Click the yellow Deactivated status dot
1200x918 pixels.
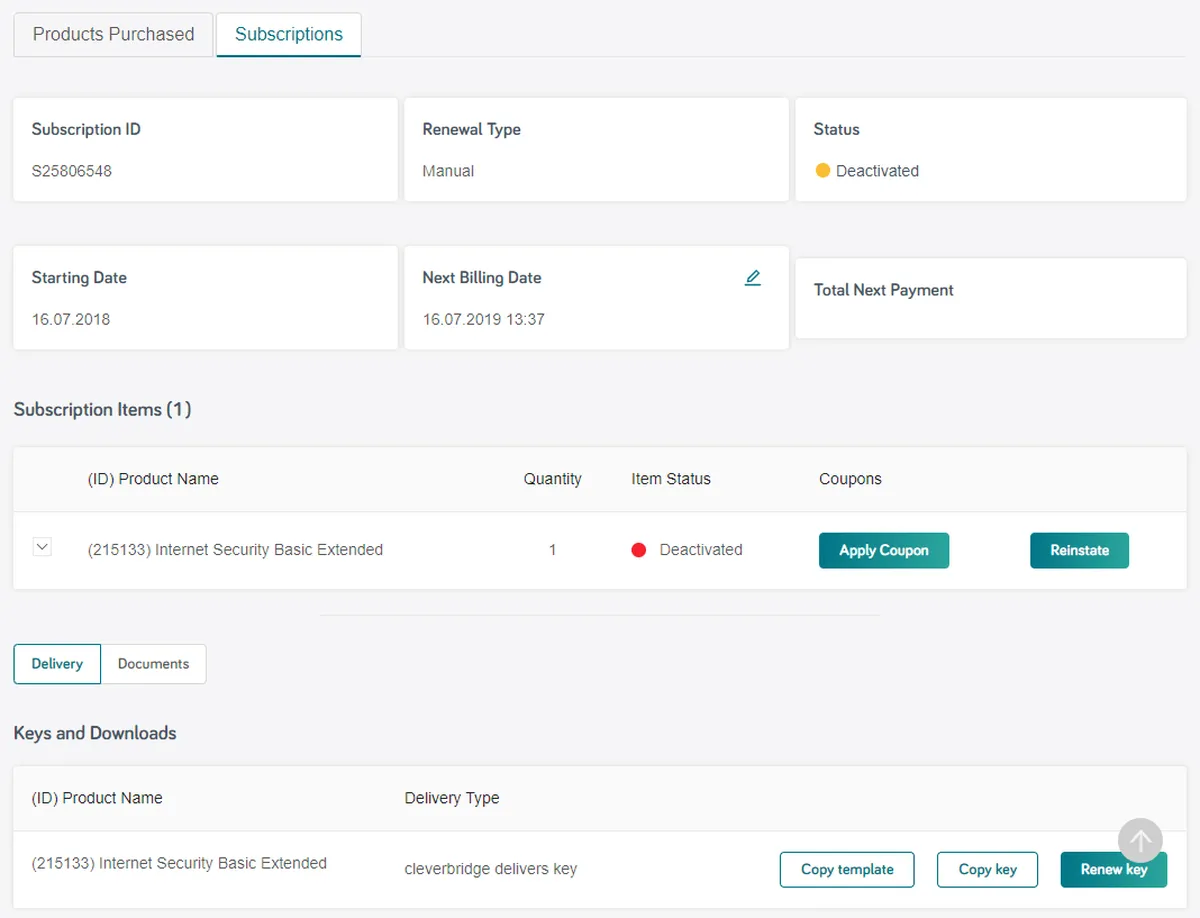pyautogui.click(x=823, y=171)
